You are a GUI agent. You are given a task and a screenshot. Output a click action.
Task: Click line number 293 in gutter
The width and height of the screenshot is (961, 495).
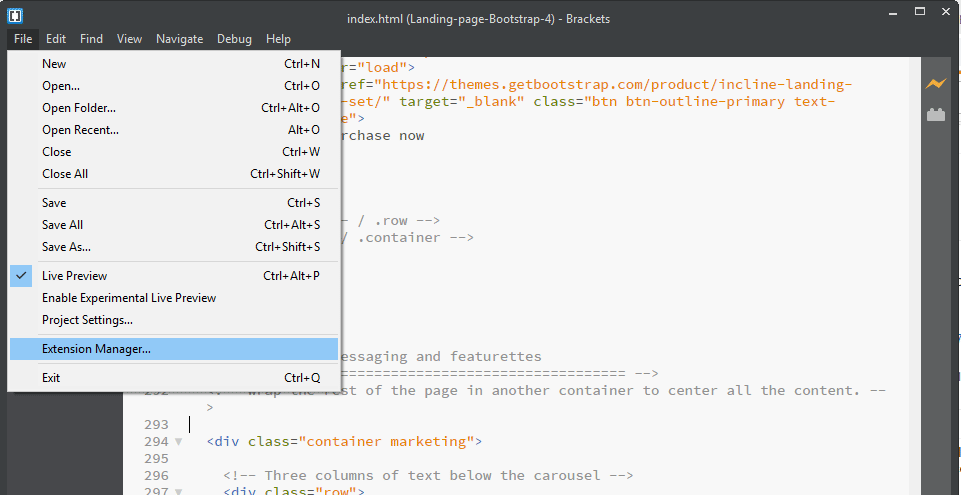(x=156, y=425)
